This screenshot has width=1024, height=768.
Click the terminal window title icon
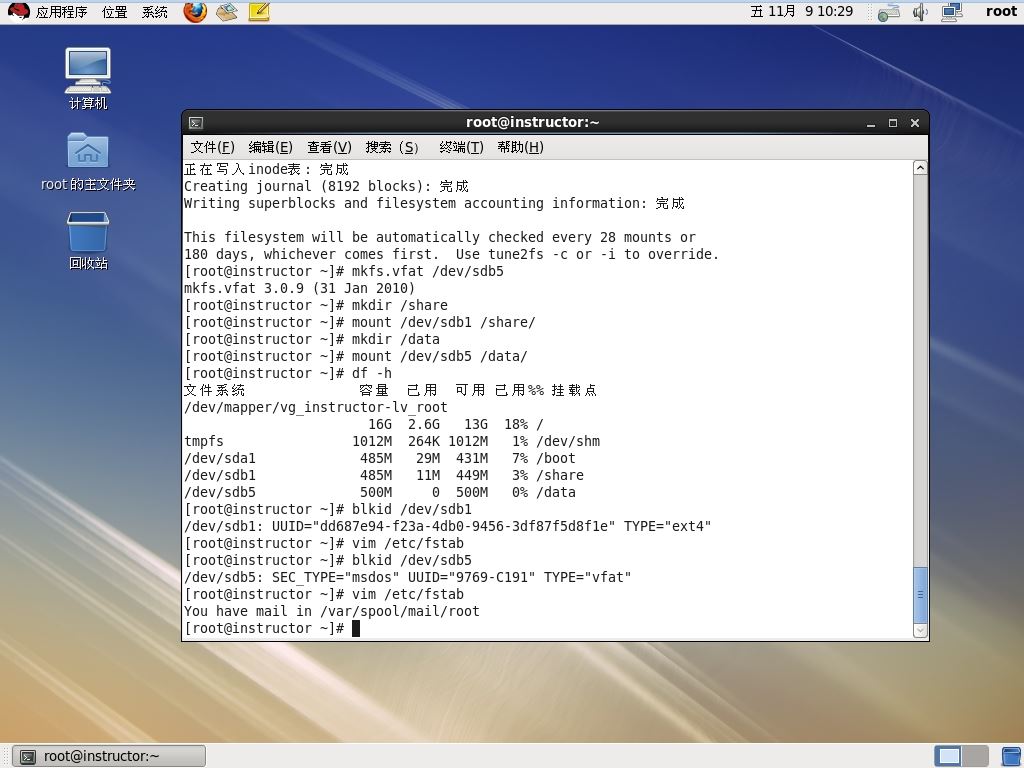click(196, 123)
